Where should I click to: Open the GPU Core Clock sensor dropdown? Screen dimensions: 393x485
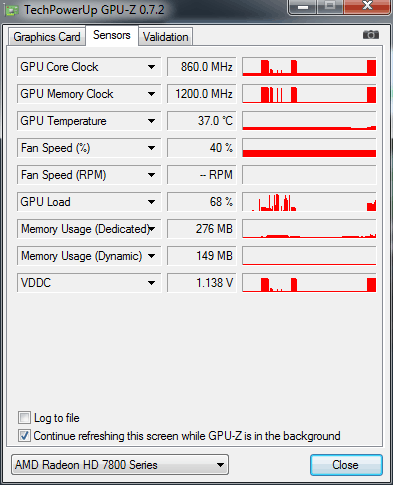[151, 67]
